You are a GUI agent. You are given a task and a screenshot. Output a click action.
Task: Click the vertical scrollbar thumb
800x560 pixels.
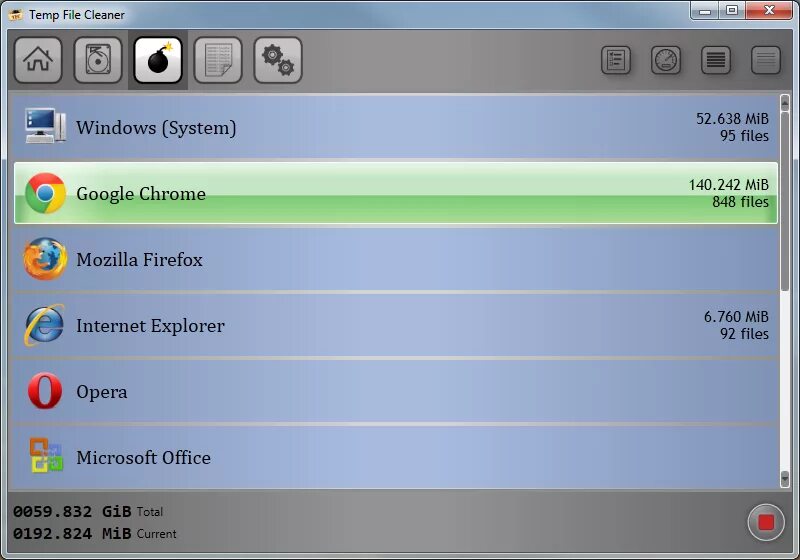click(x=785, y=201)
